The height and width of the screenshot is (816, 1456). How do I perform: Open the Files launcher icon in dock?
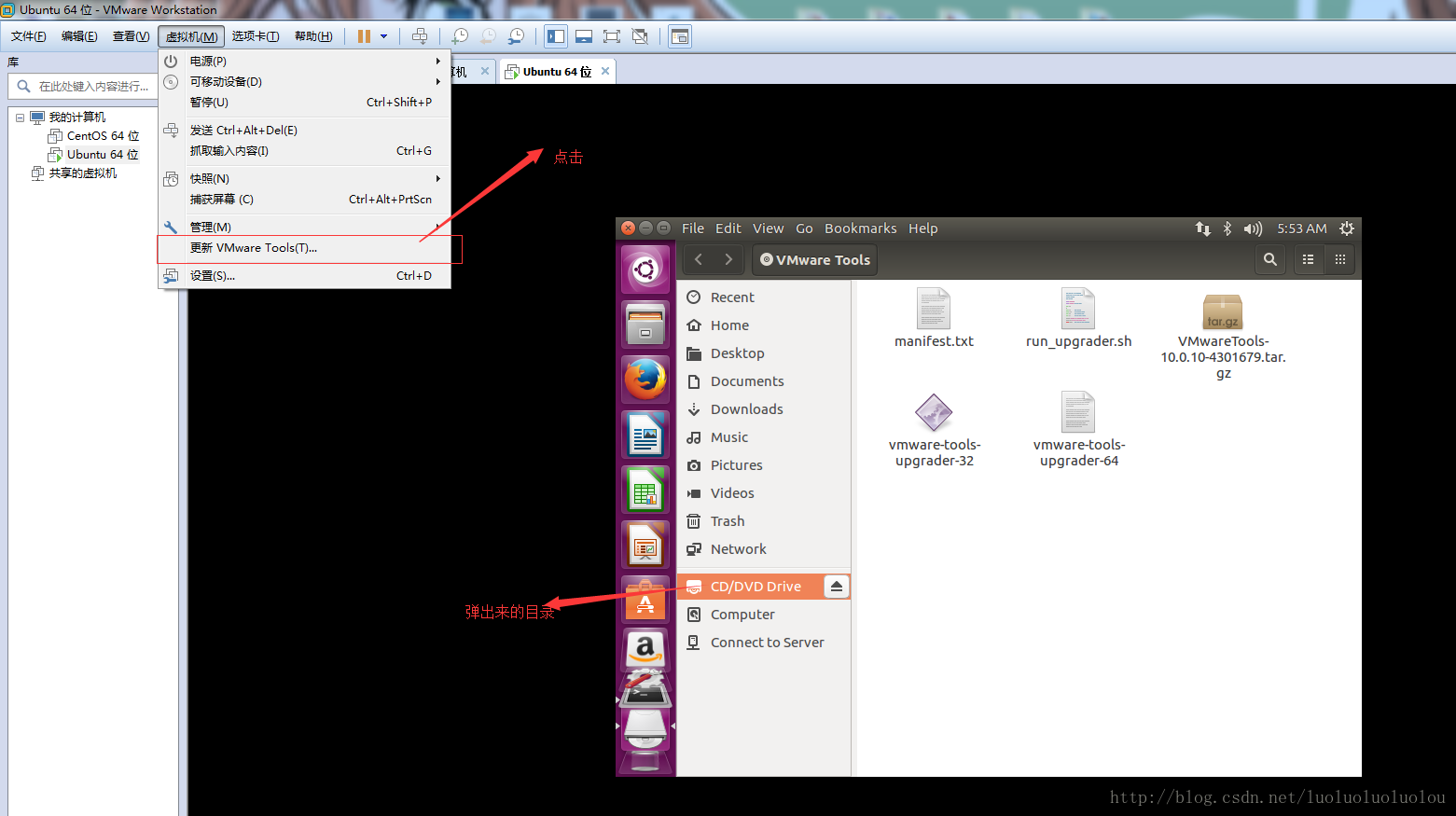[x=645, y=325]
